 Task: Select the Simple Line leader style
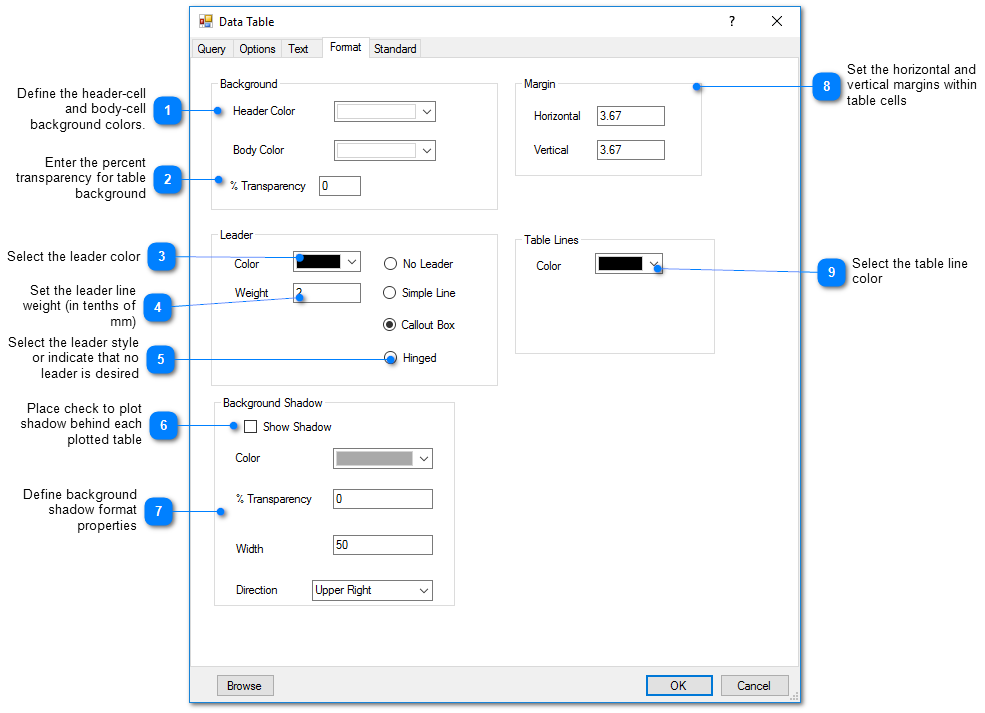pyautogui.click(x=390, y=293)
